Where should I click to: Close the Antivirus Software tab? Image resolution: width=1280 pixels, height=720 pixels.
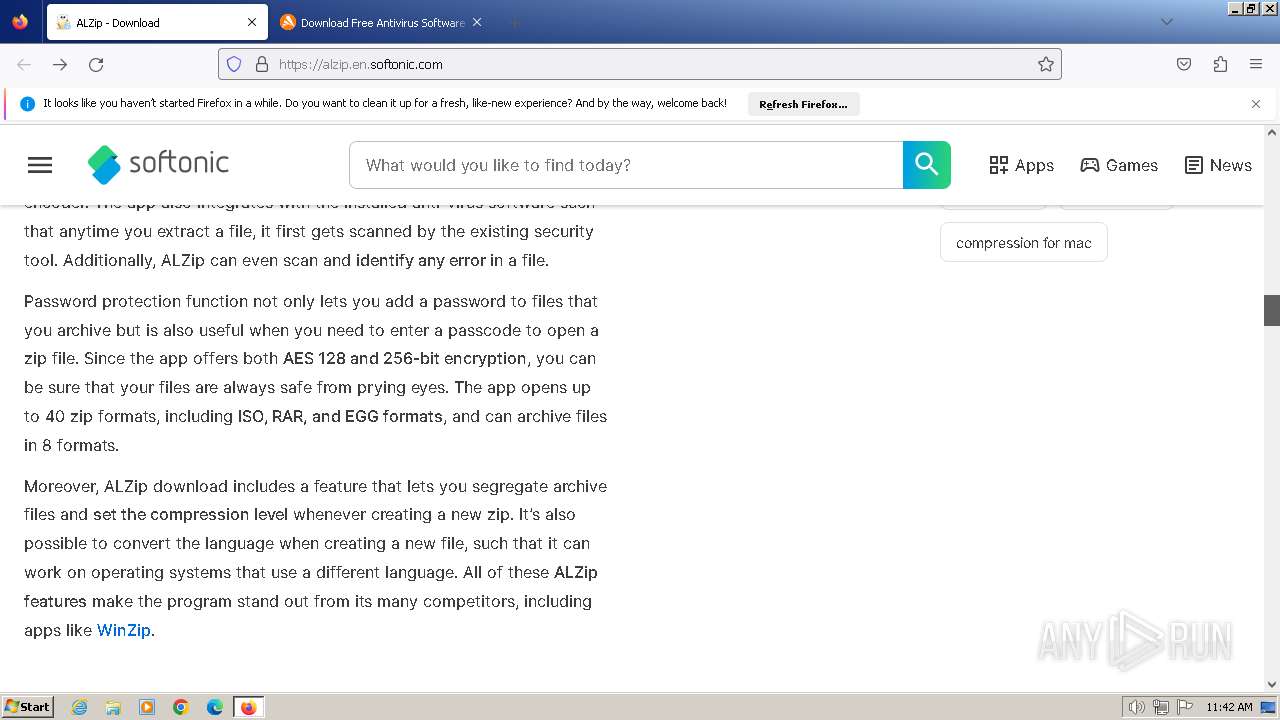tap(477, 22)
